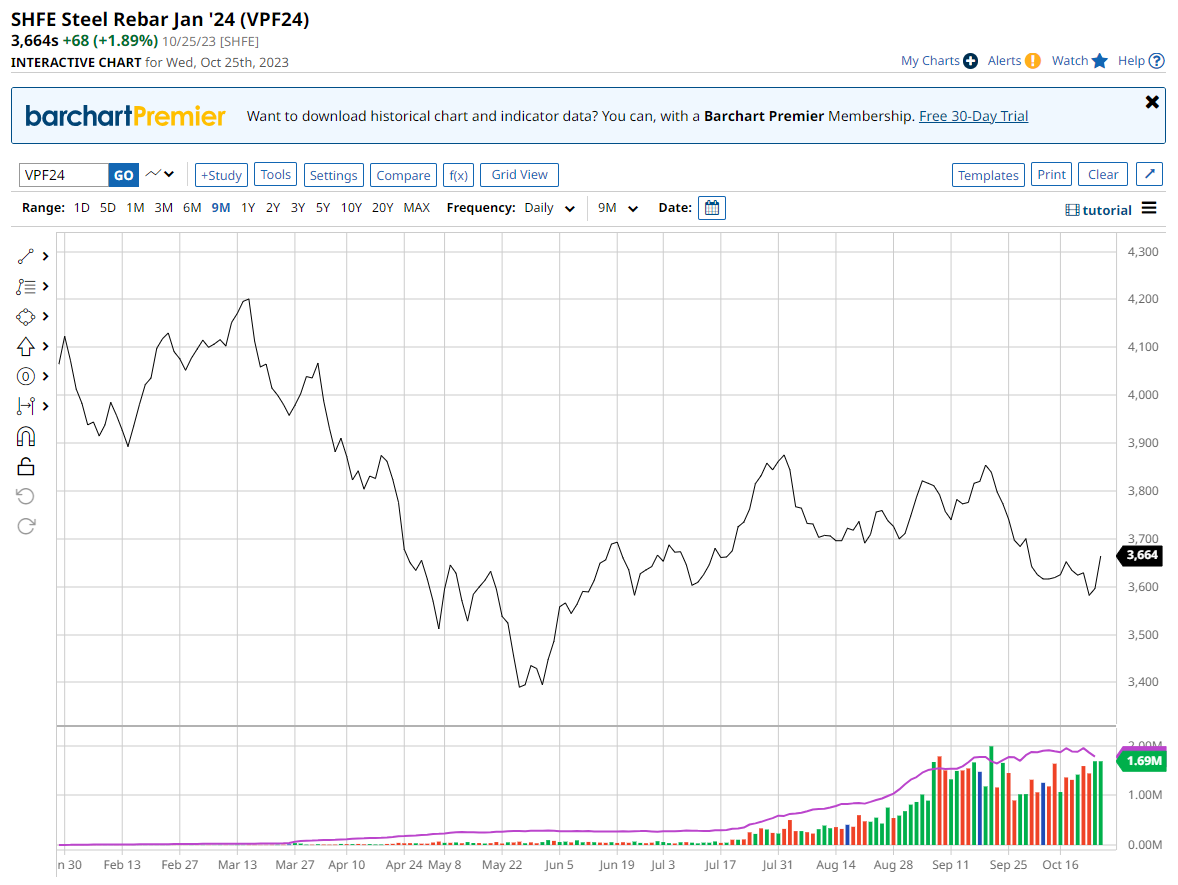Set range to 2Y

[273, 208]
